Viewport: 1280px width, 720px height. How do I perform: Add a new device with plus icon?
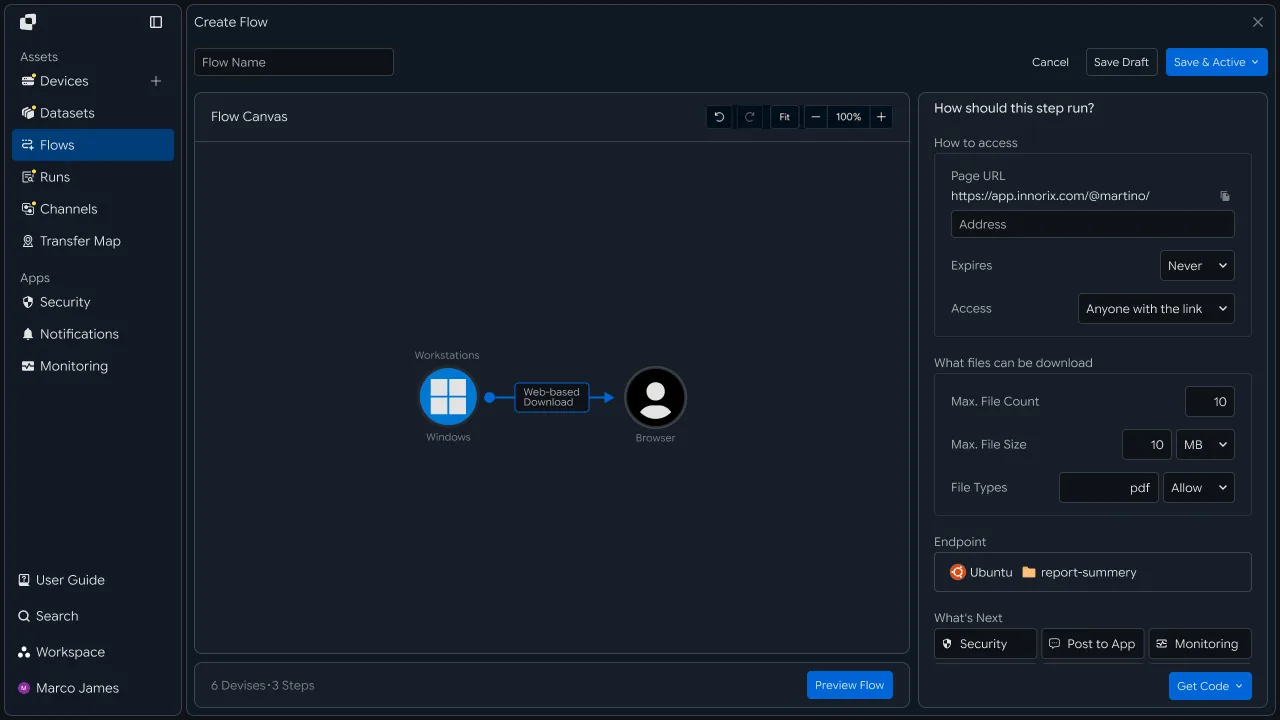[156, 81]
